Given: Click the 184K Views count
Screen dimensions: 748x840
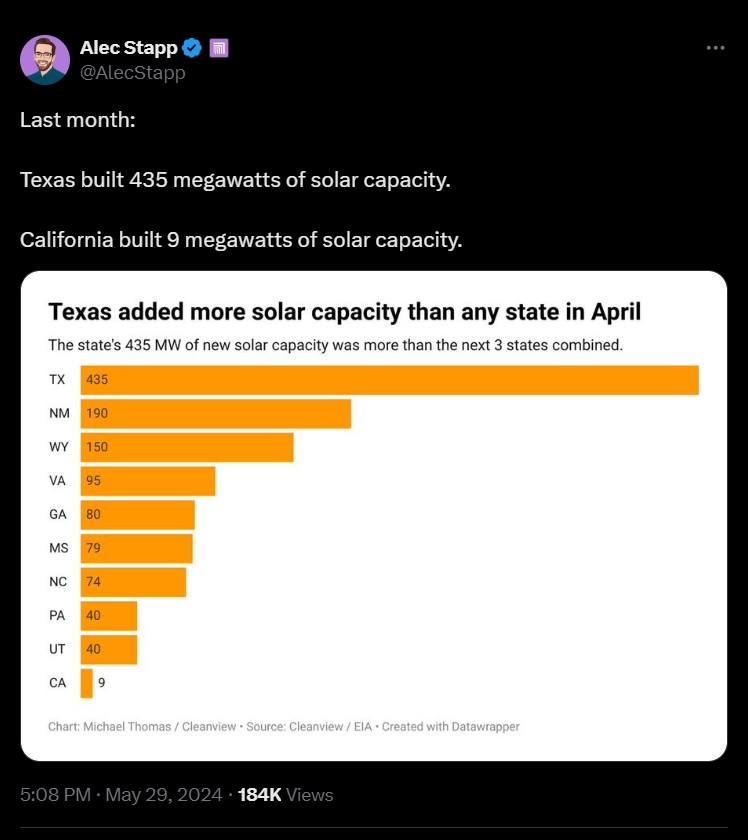Looking at the screenshot, I should pyautogui.click(x=285, y=795).
